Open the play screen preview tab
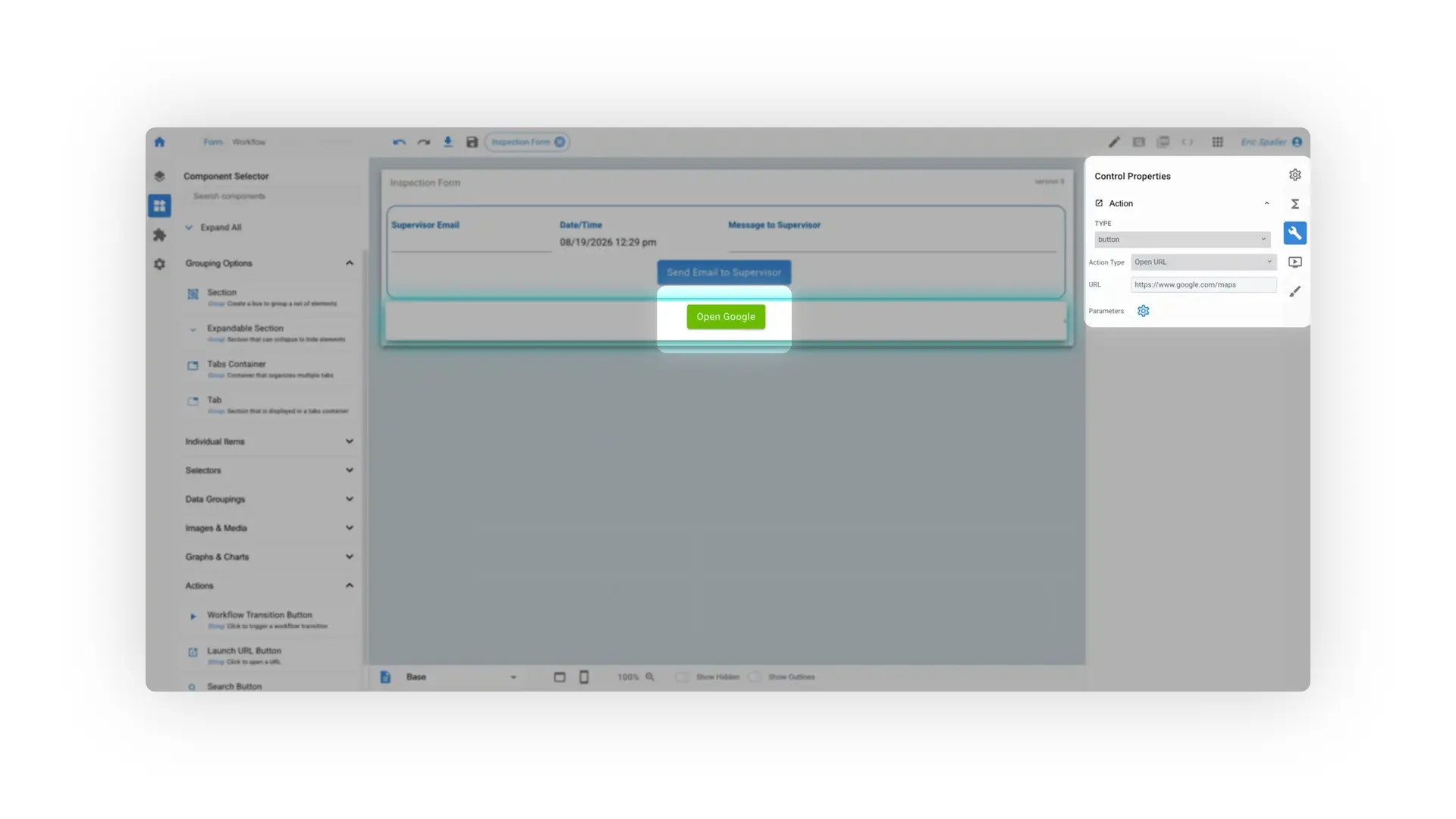Screen dimensions: 1456x819 click(x=1294, y=262)
